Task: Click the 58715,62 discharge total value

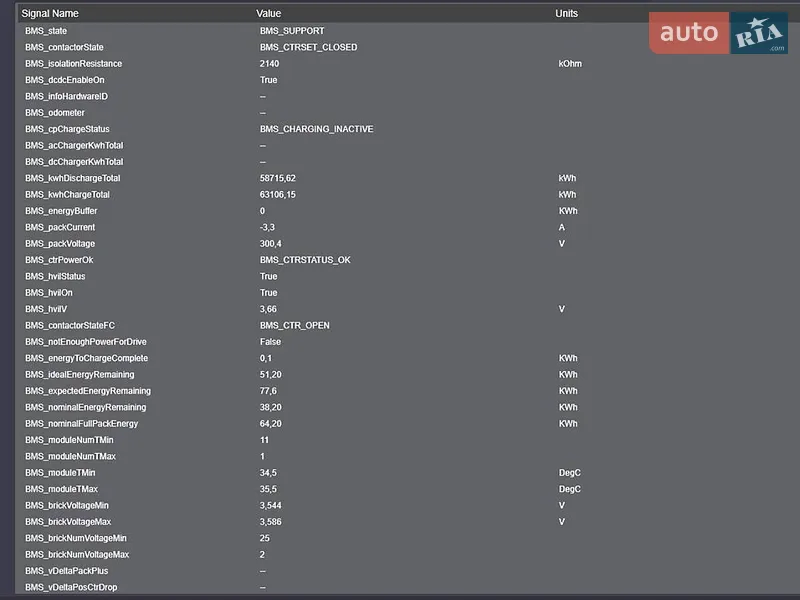Action: 278,178
